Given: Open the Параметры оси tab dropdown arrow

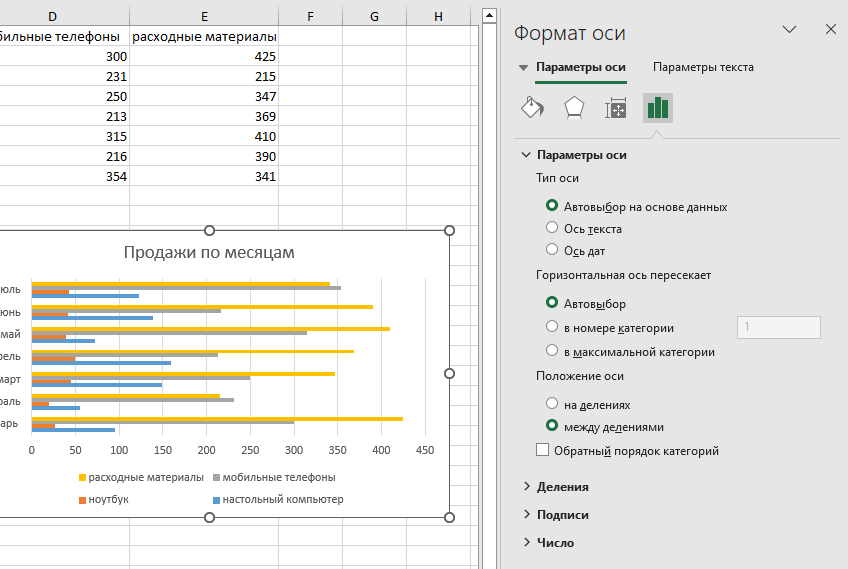Looking at the screenshot, I should (522, 68).
